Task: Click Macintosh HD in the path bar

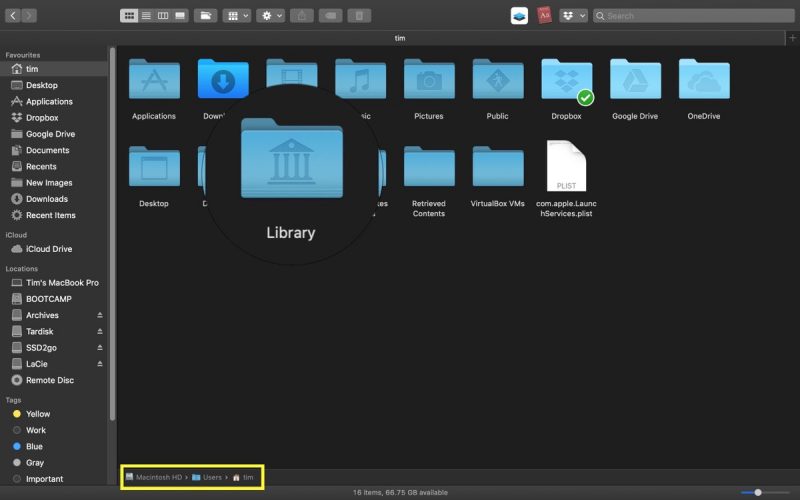Action: click(x=158, y=477)
